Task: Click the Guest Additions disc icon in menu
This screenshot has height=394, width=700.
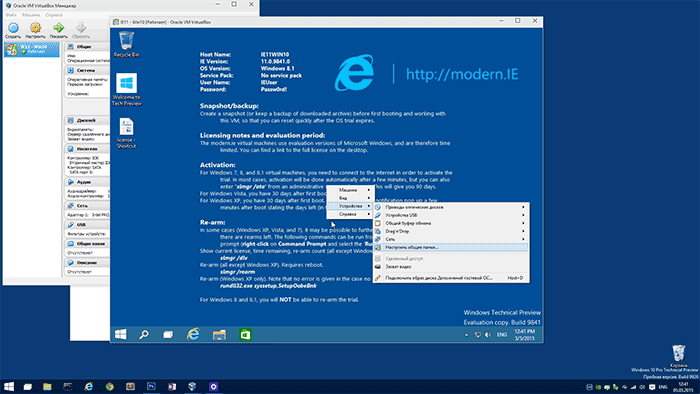Action: pos(378,278)
